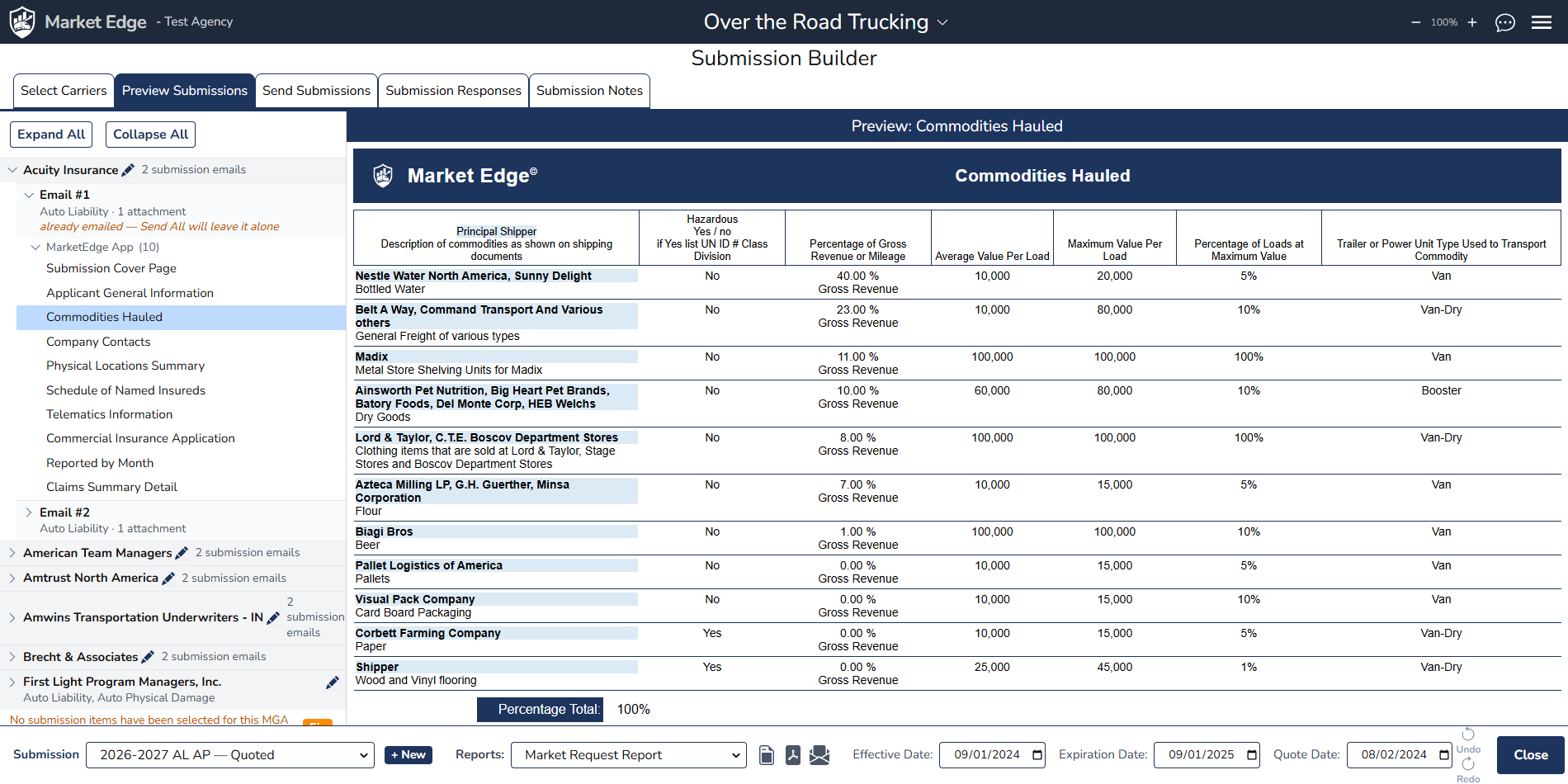Click the + New submission button
The height and width of the screenshot is (784, 1568).
click(409, 755)
